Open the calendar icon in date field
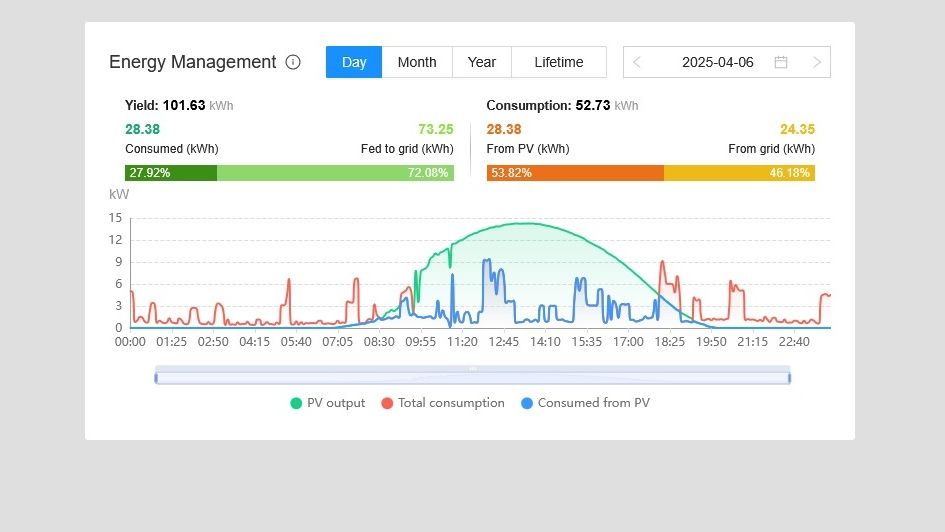This screenshot has height=532, width=945. pos(781,62)
